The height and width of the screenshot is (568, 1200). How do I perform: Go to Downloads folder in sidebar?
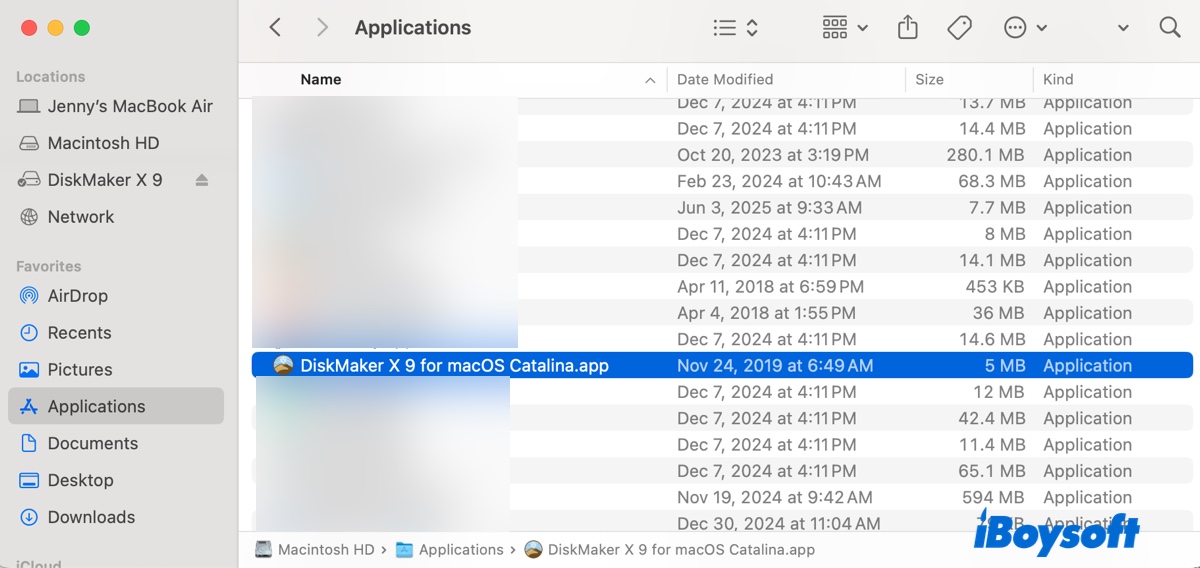[x=91, y=517]
